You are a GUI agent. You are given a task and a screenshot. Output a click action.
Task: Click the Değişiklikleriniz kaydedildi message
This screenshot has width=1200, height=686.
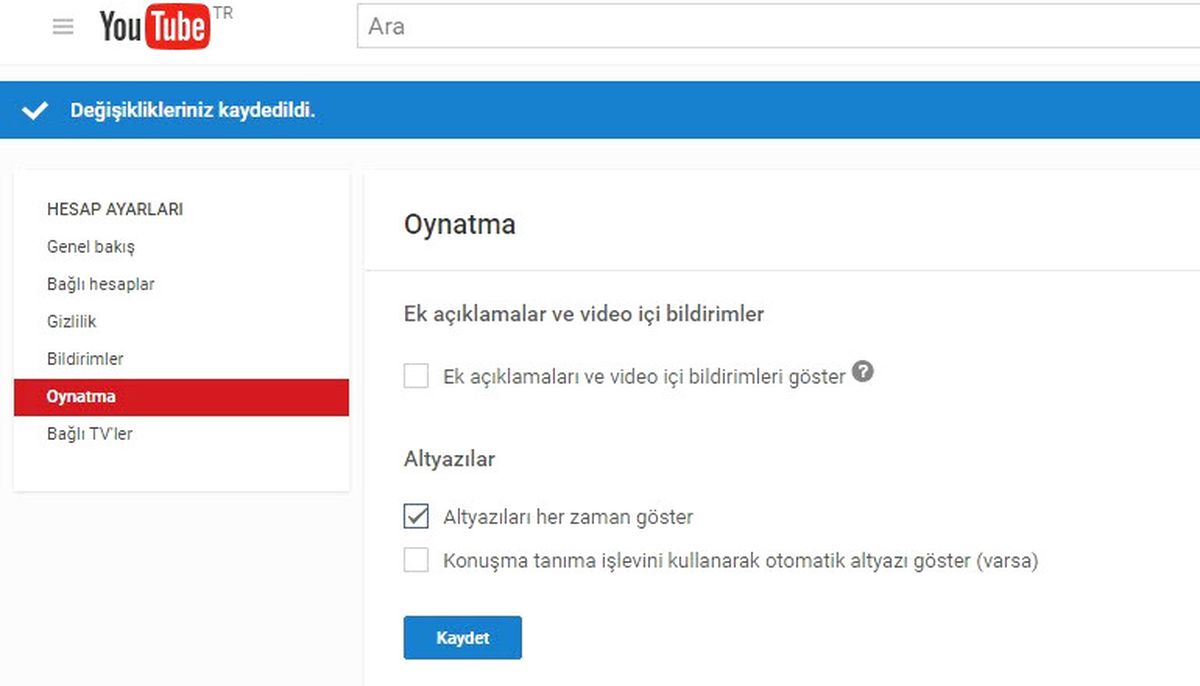[193, 110]
